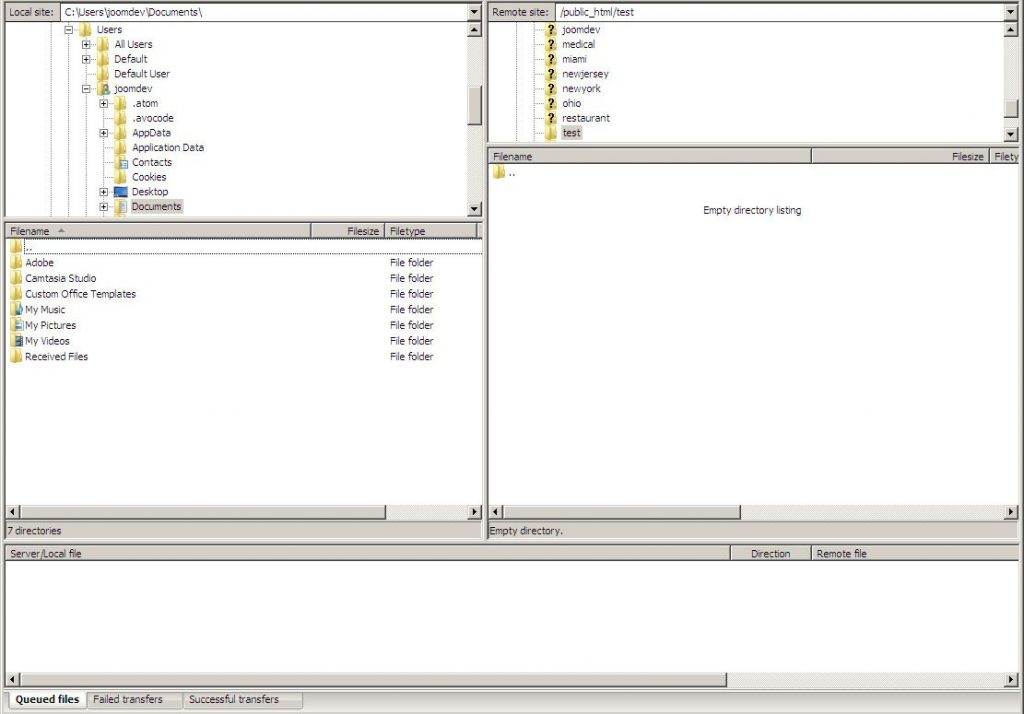Image resolution: width=1024 pixels, height=714 pixels.
Task: Collapse the joomdev user folder node
Action: pyautogui.click(x=87, y=89)
